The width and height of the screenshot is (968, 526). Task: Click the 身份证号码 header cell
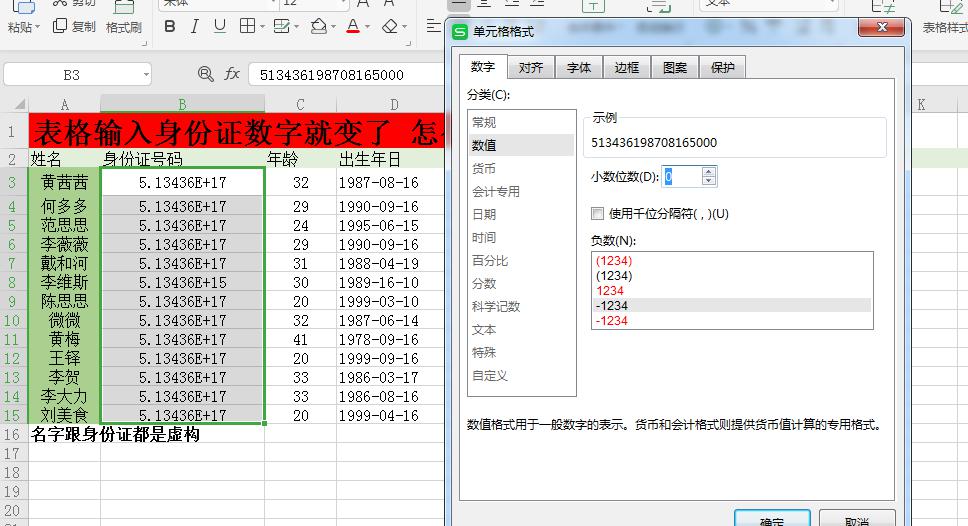click(x=182, y=159)
